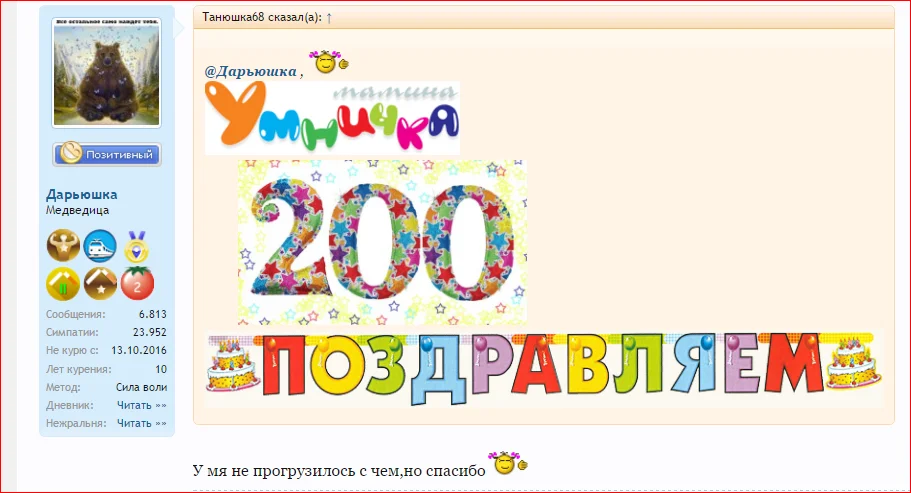This screenshot has height=493, width=911.
Task: Open the 200 star balloons image
Action: pyautogui.click(x=382, y=242)
